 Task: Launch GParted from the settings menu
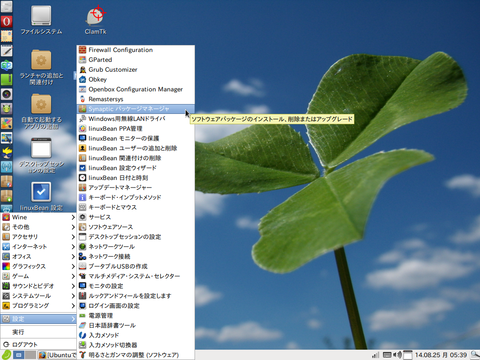[x=136, y=60]
